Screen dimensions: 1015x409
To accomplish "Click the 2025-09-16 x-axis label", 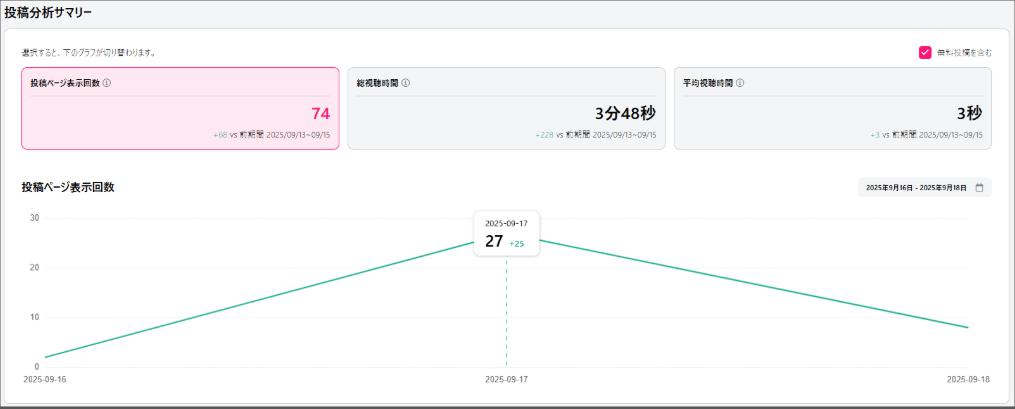I will [x=45, y=380].
